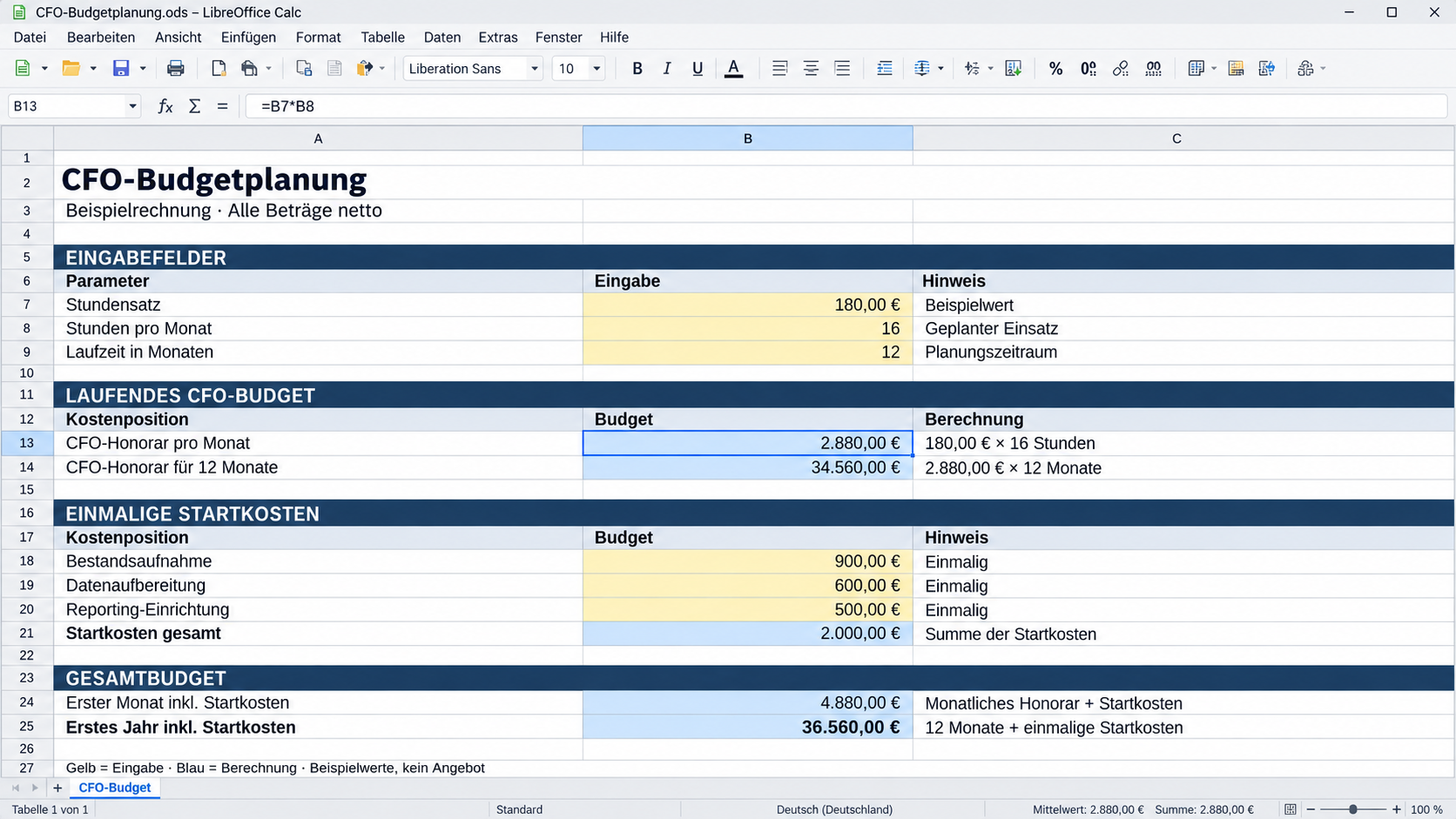Print the spreadsheet

175,69
